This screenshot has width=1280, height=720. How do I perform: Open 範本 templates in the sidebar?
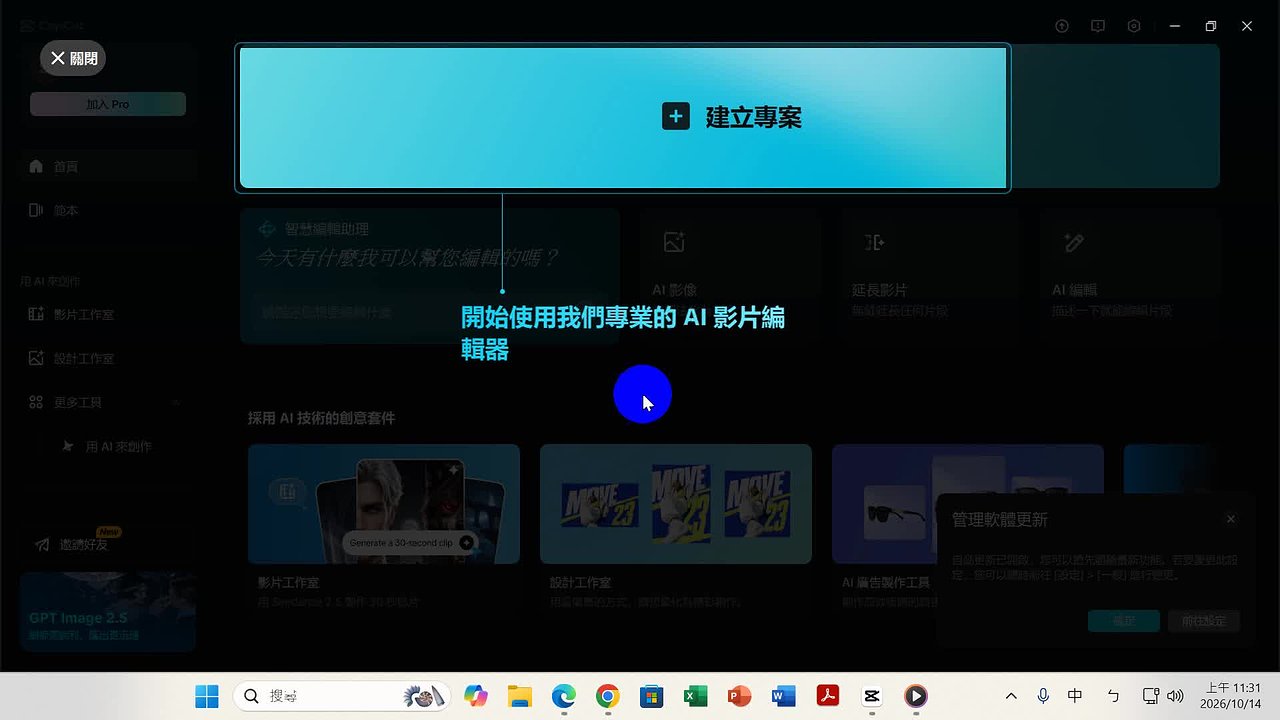pyautogui.click(x=108, y=210)
